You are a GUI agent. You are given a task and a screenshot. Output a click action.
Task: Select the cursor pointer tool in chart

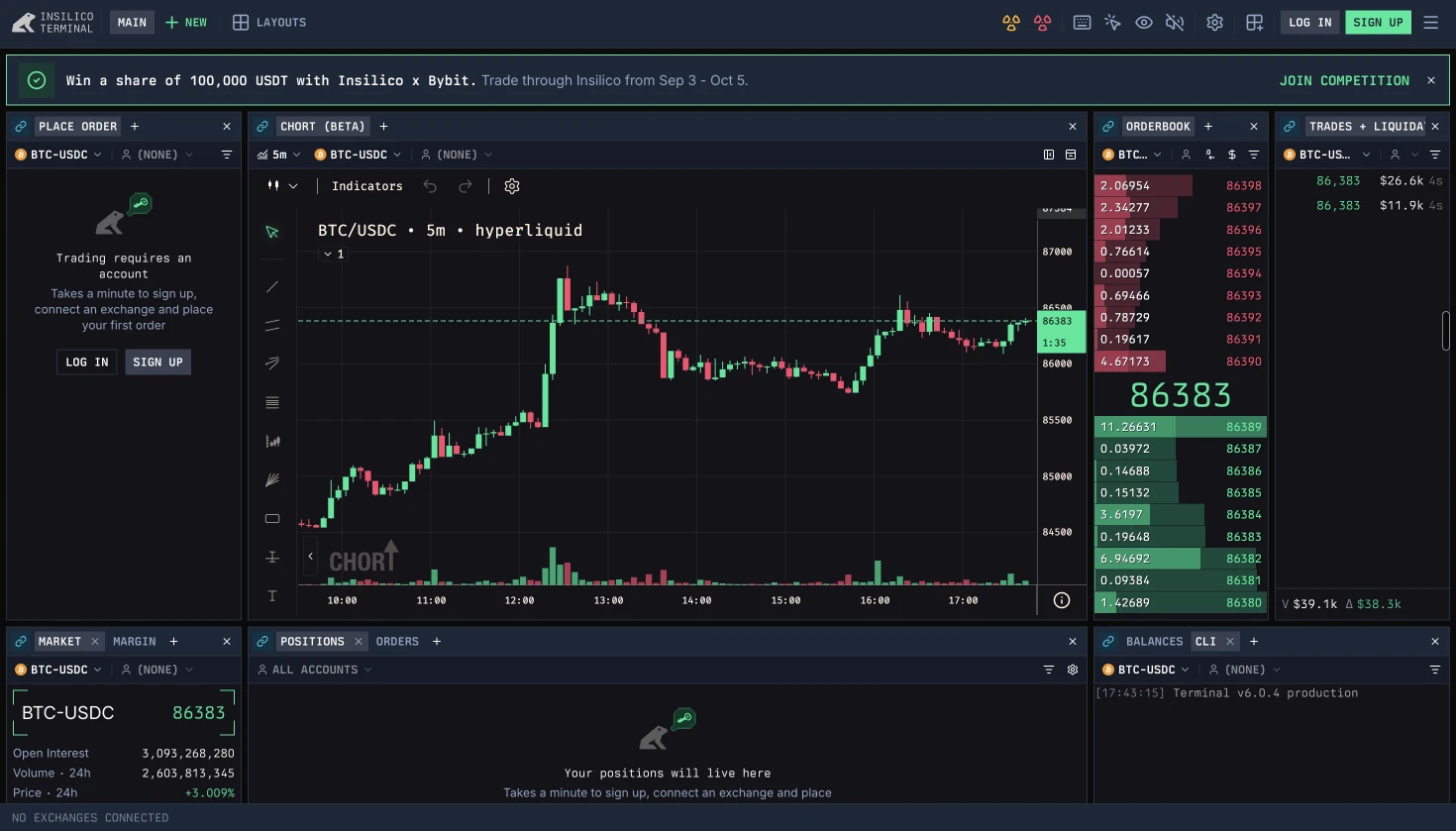(272, 232)
